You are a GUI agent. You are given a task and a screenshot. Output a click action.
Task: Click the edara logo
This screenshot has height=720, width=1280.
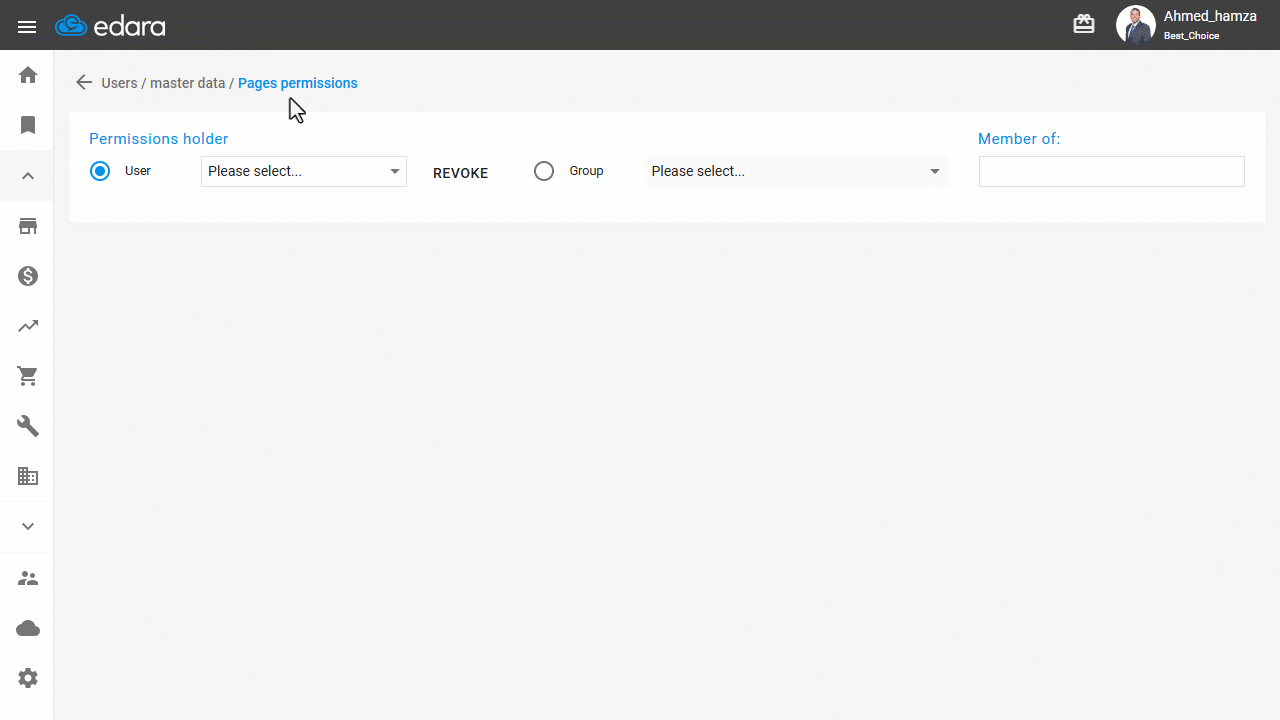point(110,26)
